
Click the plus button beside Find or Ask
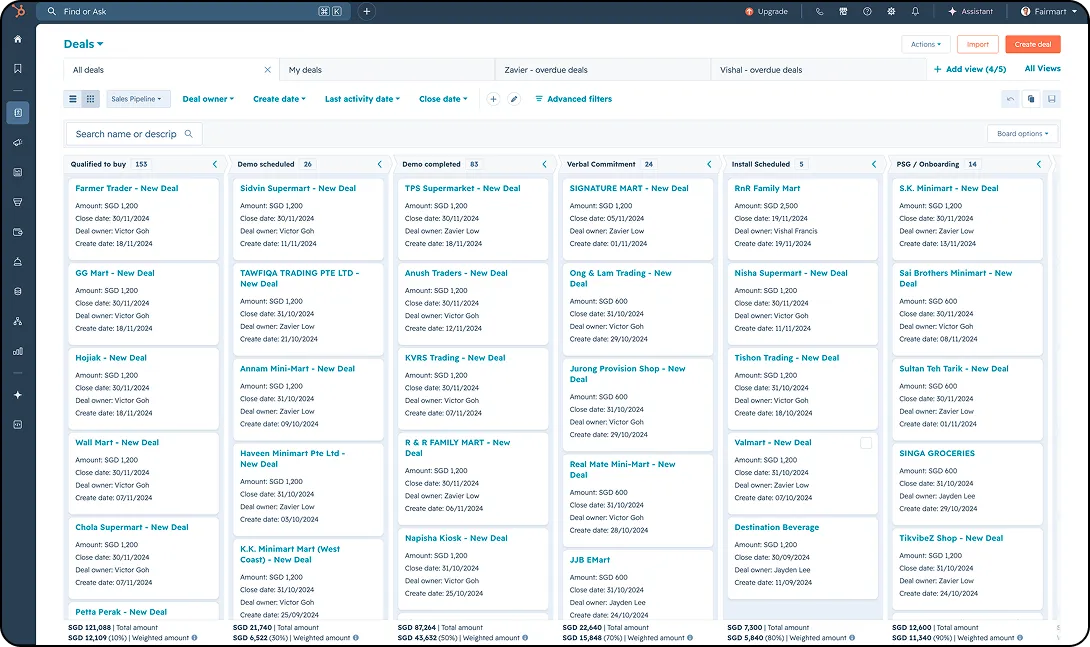coord(366,11)
